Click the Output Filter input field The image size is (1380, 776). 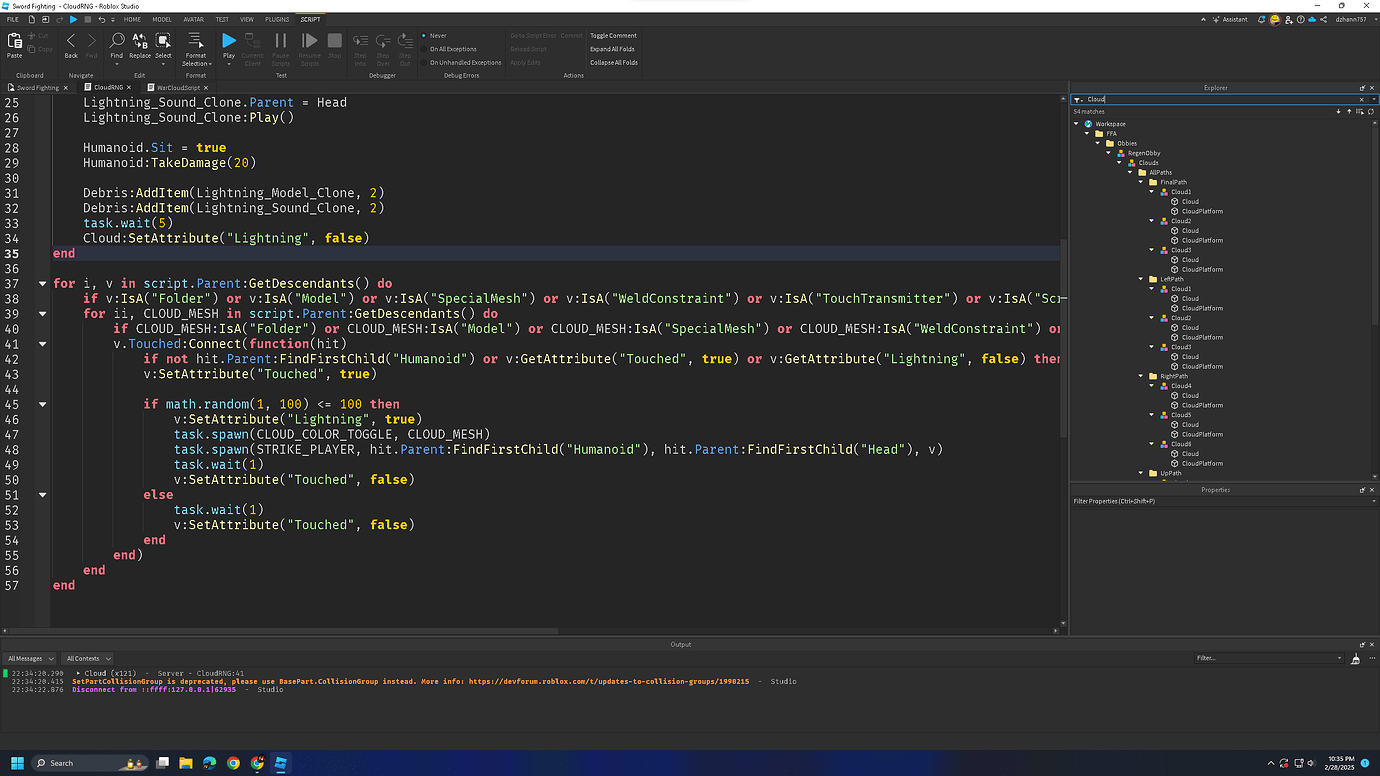pos(1268,658)
